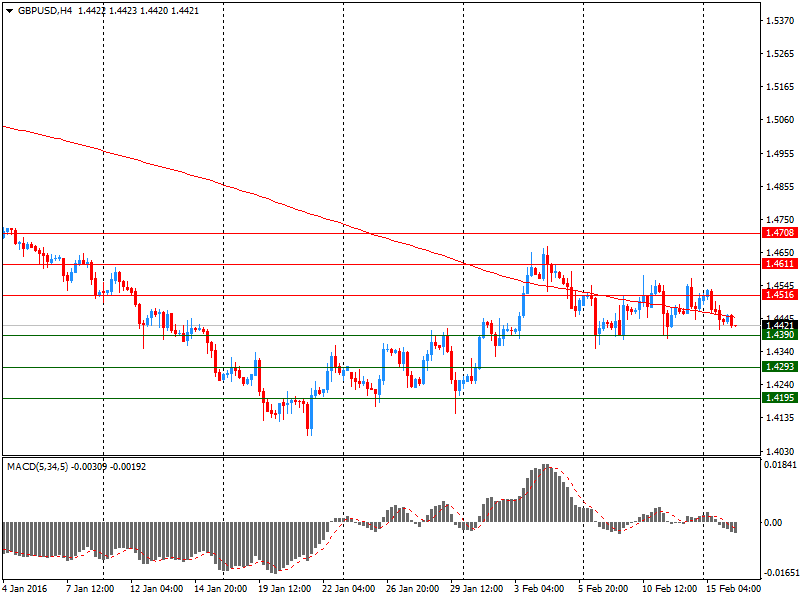Click the black 1.4421 current price label
This screenshot has height=600, width=800.
point(780,325)
